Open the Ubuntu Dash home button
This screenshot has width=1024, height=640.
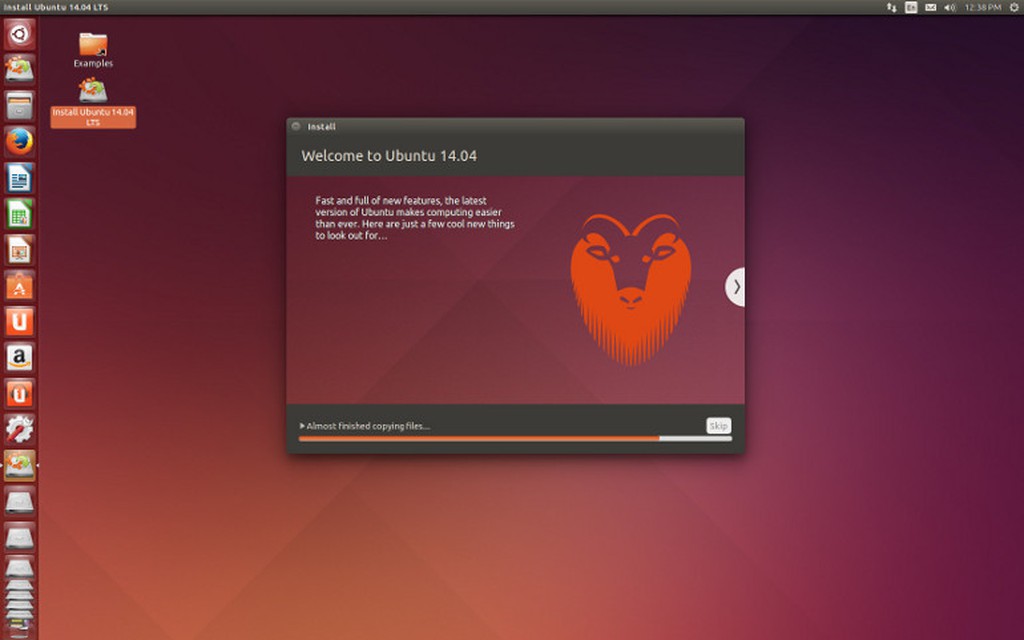pyautogui.click(x=19, y=33)
